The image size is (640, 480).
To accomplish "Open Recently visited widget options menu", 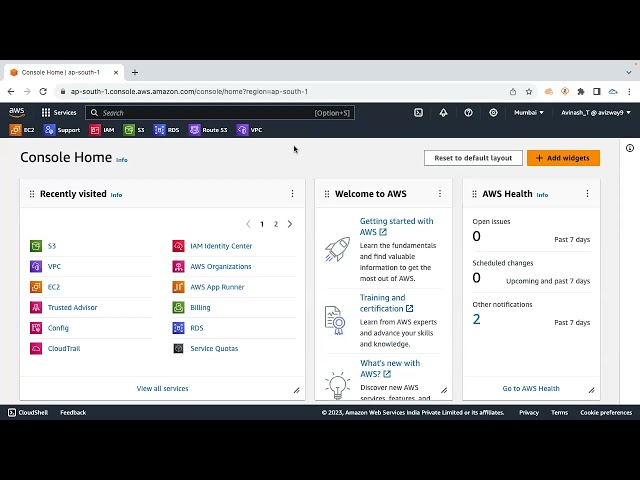I will (292, 193).
